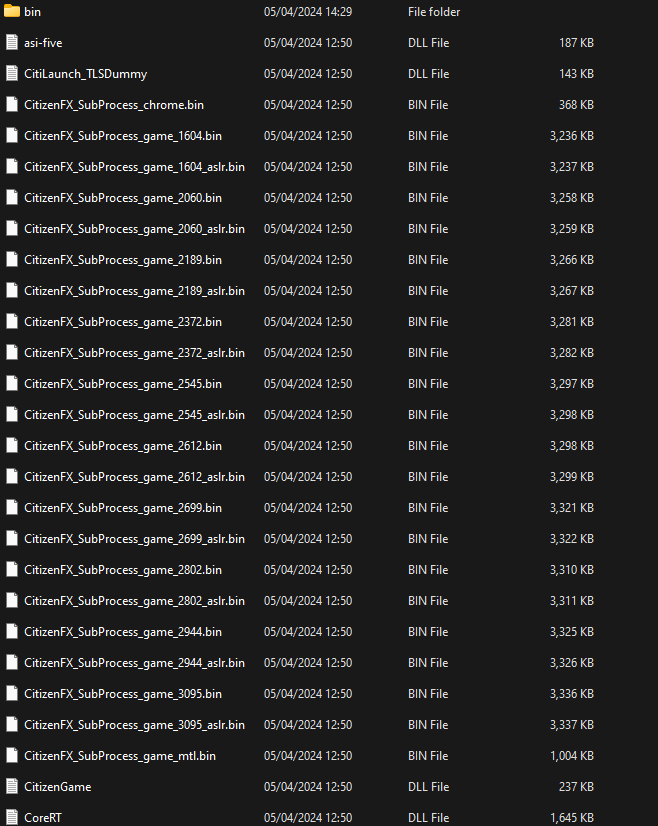Image resolution: width=658 pixels, height=826 pixels.
Task: Select file name CitizenFX_SubProcess_game_1604.bin
Action: [x=123, y=136]
